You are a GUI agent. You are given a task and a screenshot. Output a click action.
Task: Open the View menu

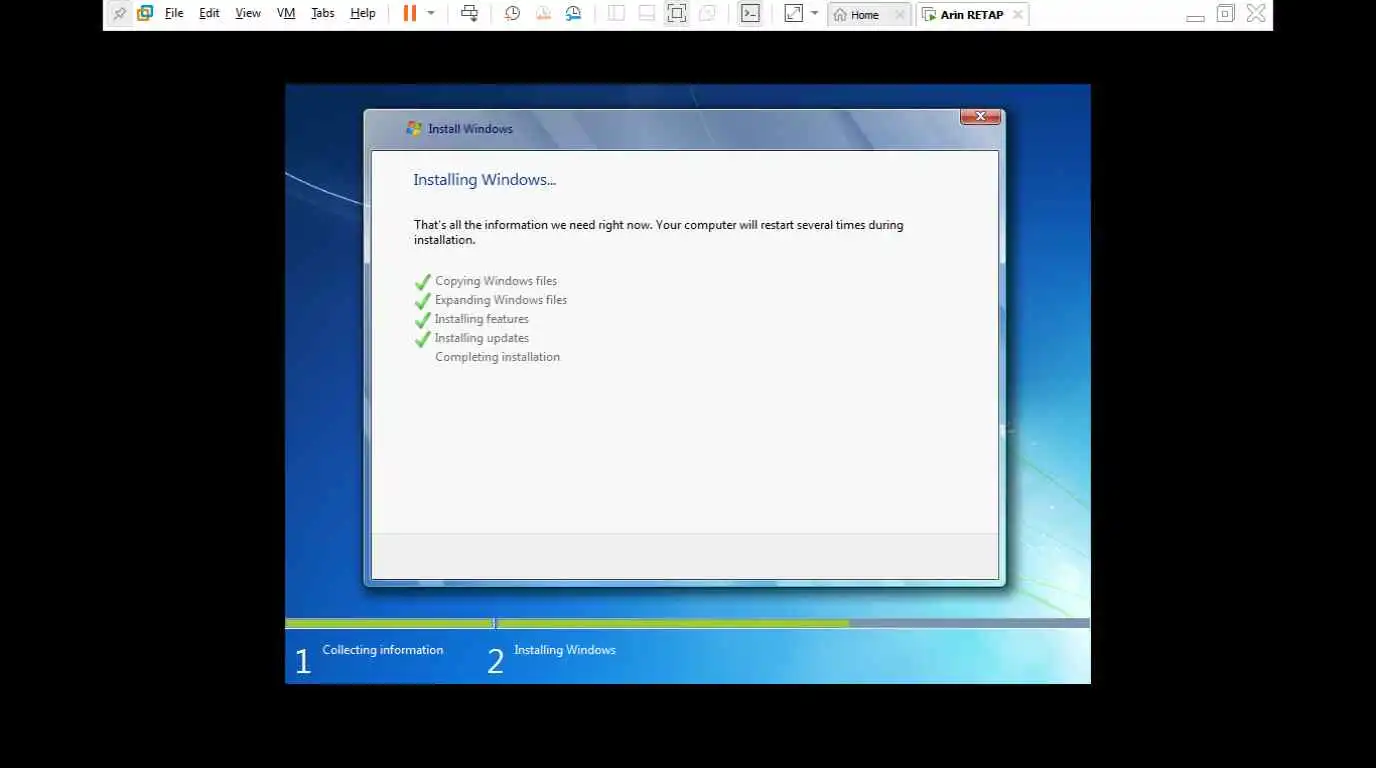248,14
